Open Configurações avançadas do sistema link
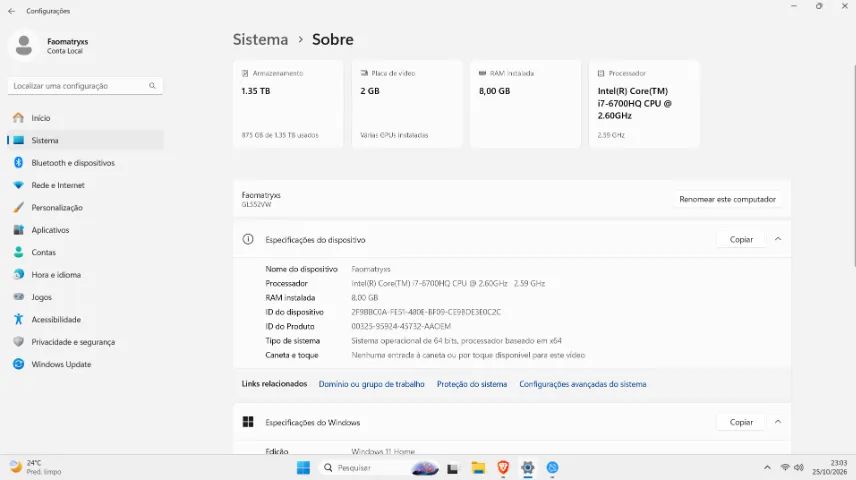The height and width of the screenshot is (480, 856). [582, 384]
